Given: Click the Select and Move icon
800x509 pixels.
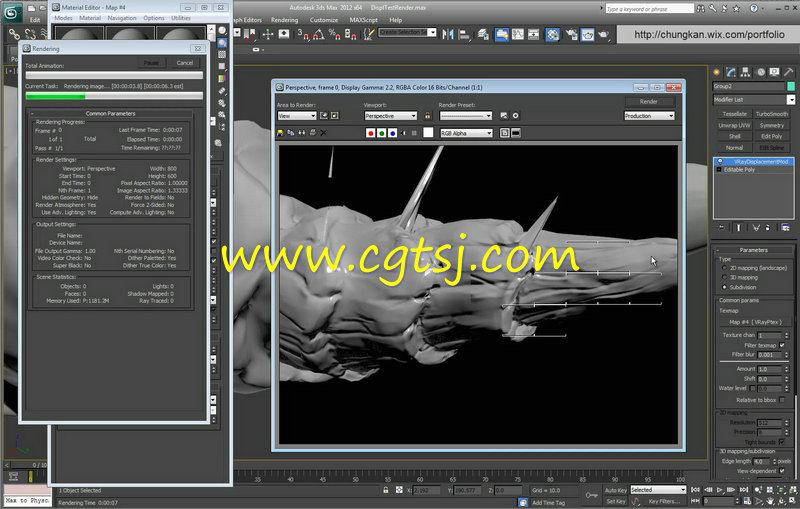Looking at the screenshot, I should point(268,34).
